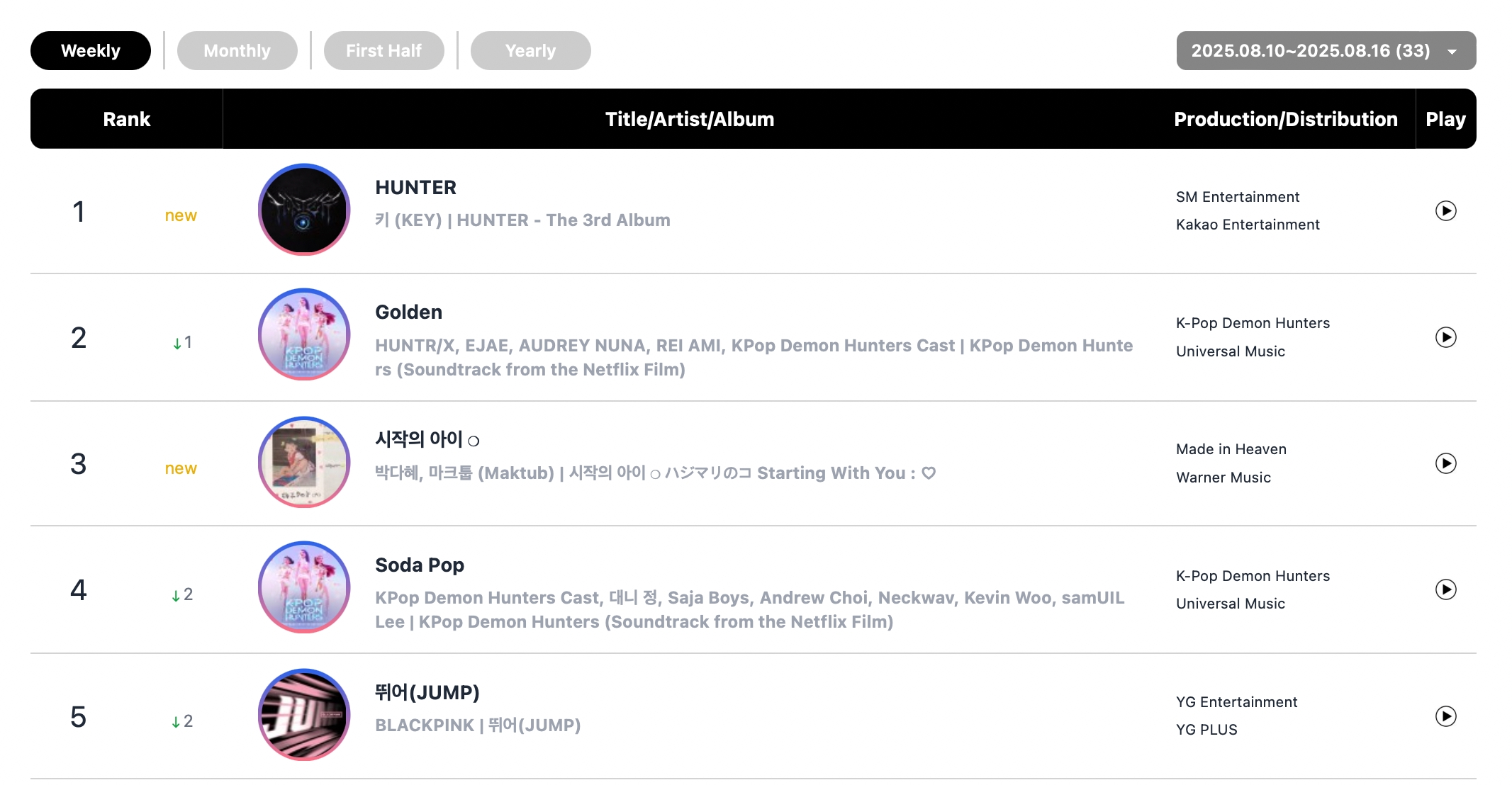Select the Weekly chart tab
The image size is (1512, 785).
pyautogui.click(x=91, y=50)
